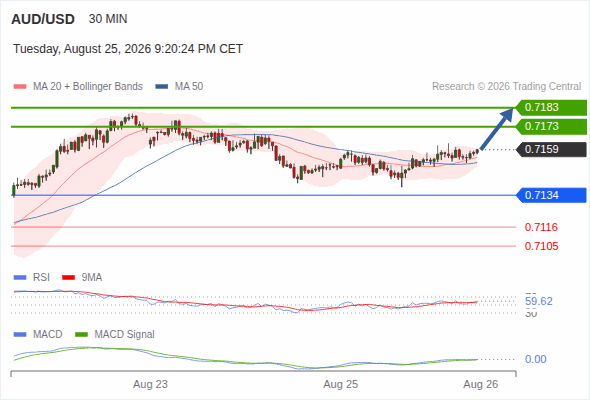Image resolution: width=590 pixels, height=400 pixels.
Task: Click the 0.7134 blue pivot label
Action: [x=551, y=195]
